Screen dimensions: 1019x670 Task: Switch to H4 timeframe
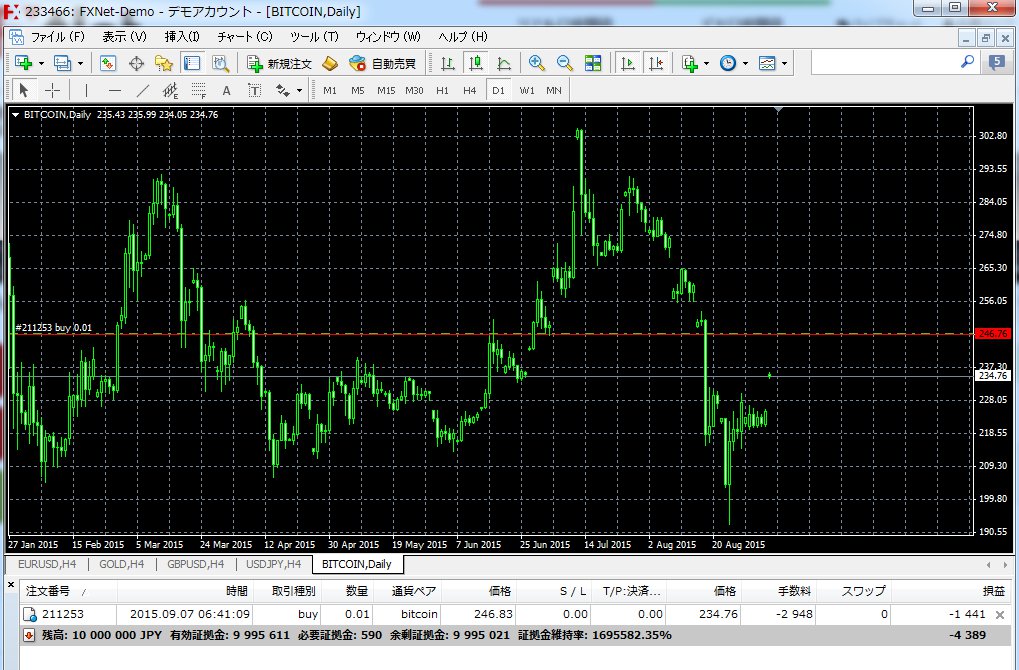coord(470,90)
